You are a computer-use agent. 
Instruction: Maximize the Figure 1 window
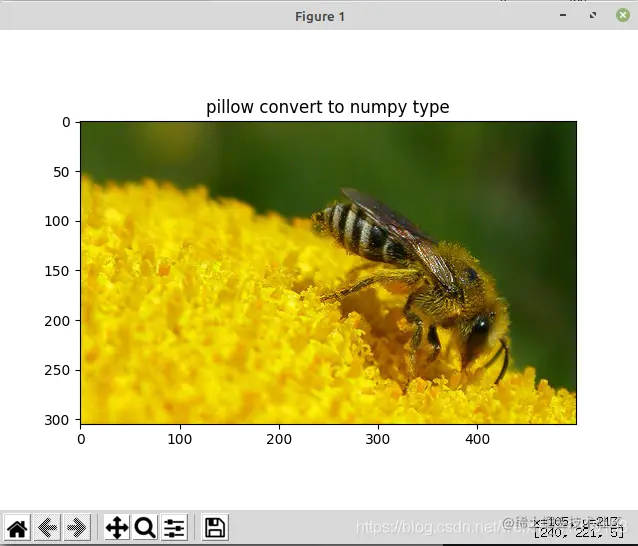[593, 15]
